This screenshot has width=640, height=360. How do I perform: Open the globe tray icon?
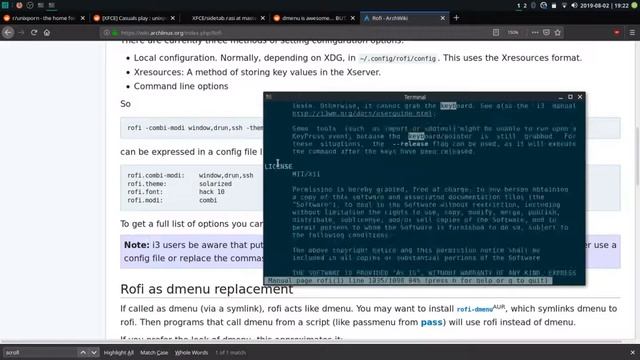544,6
